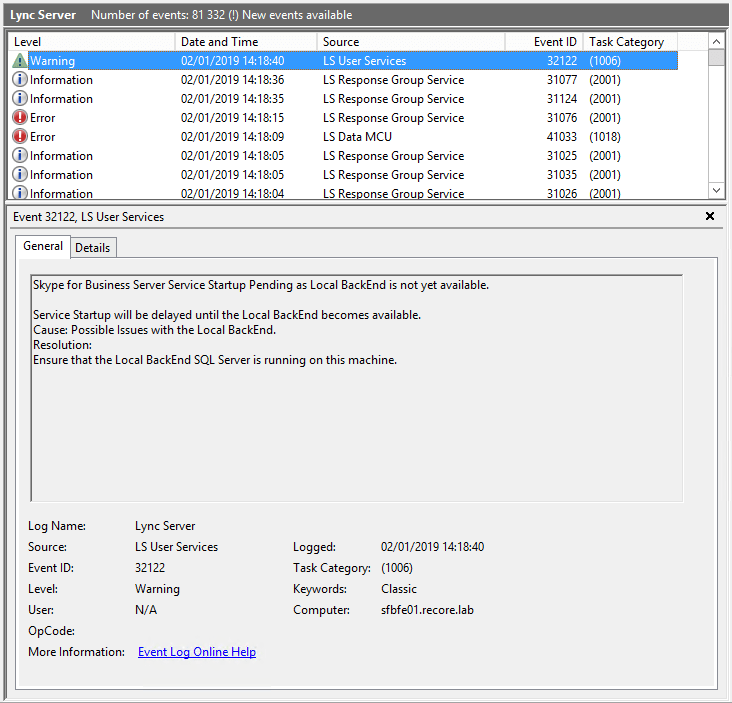Screen dimensions: 732x703
Task: Sort by the Source column header
Action: [x=411, y=42]
